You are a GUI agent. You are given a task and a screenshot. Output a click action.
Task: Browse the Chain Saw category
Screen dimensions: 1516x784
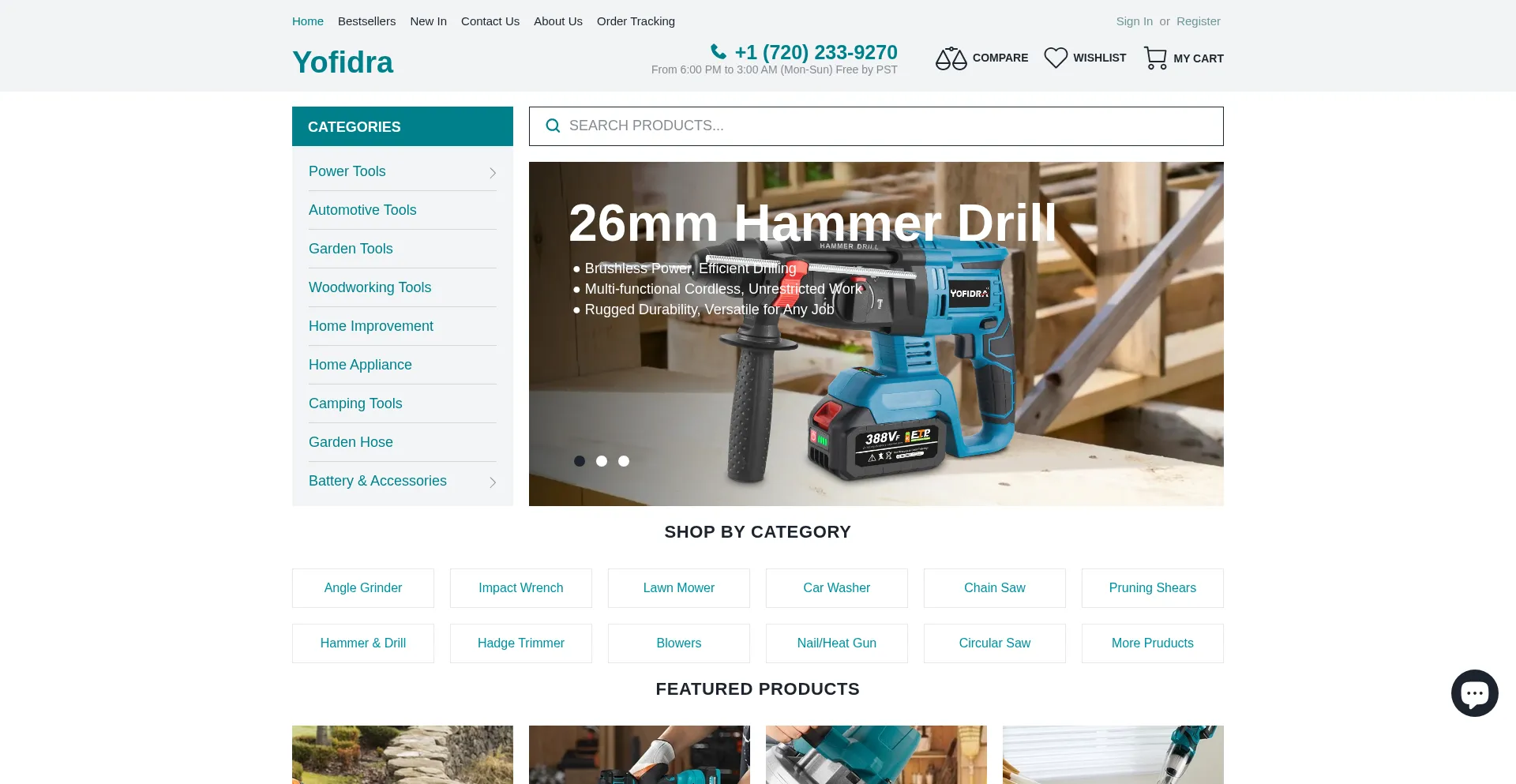pos(994,588)
